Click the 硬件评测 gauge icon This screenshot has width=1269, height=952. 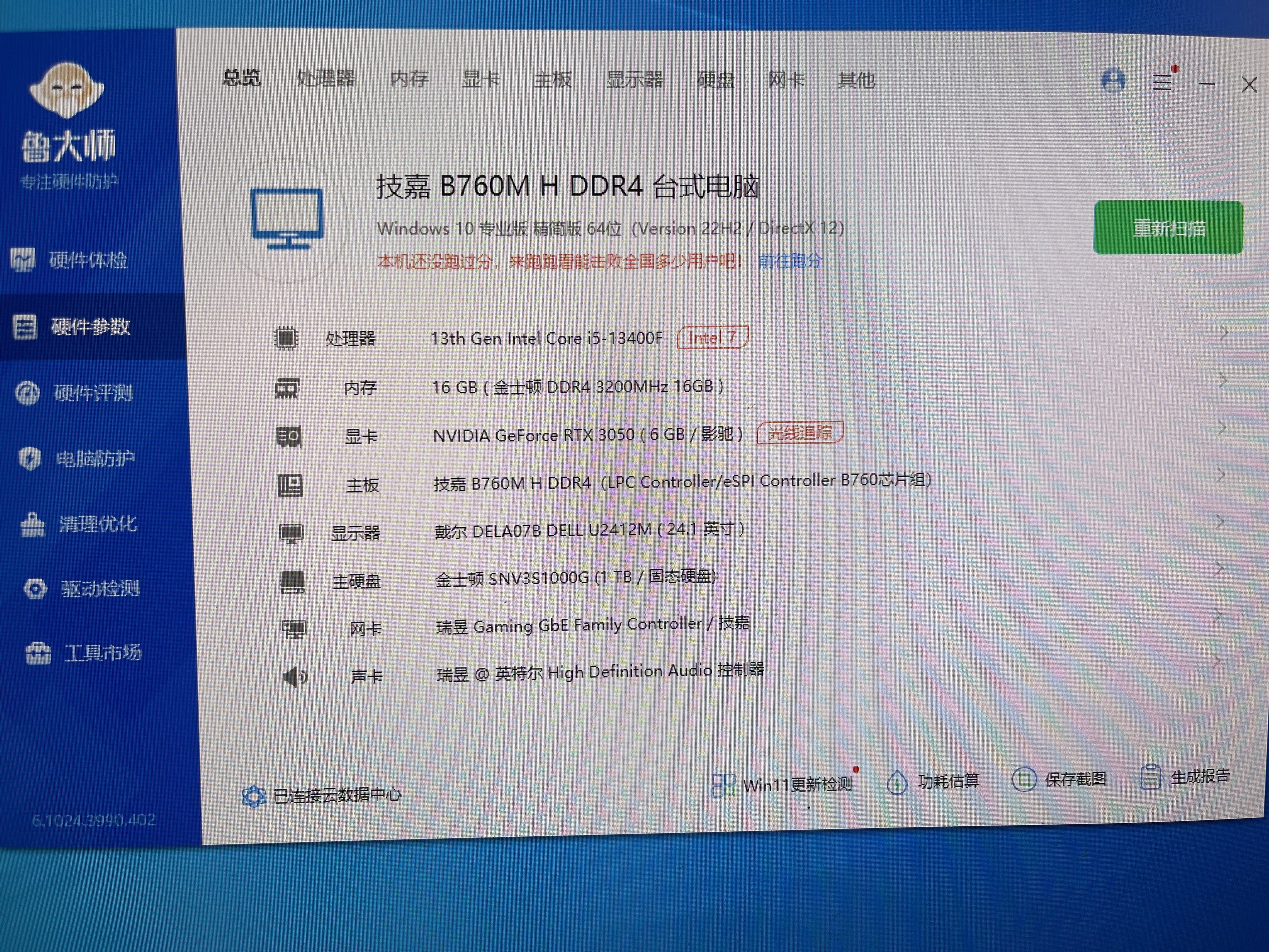pos(27,393)
